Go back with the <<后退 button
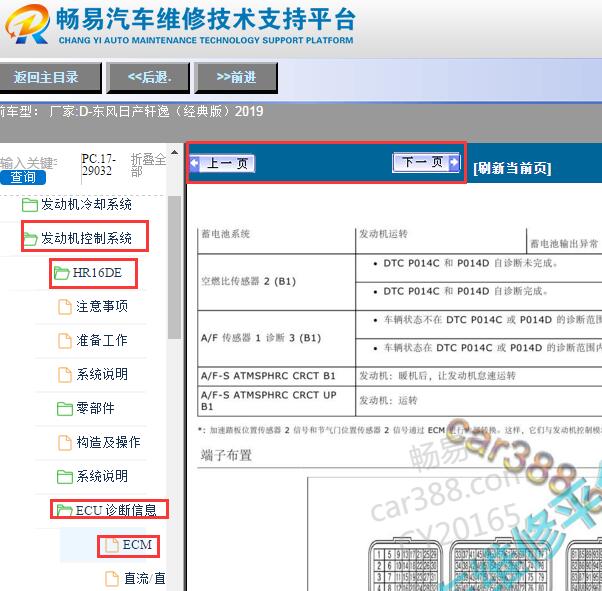The image size is (602, 591). tap(148, 78)
